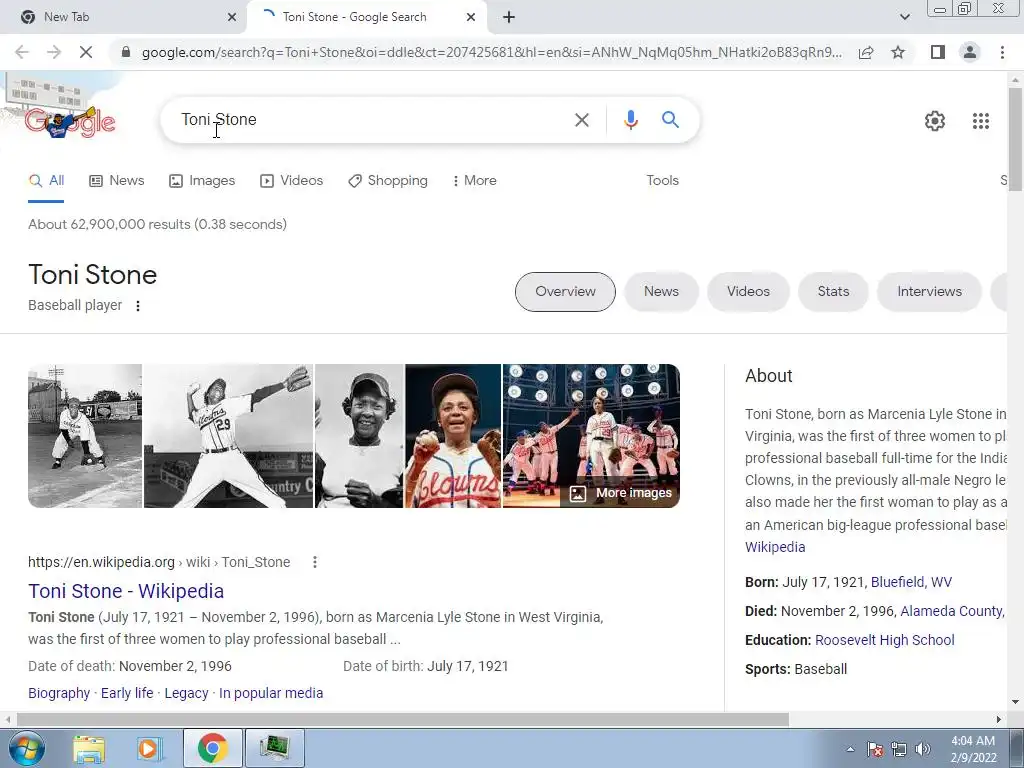Click in the Toni Stone search field
The image size is (1024, 768).
coord(372,120)
